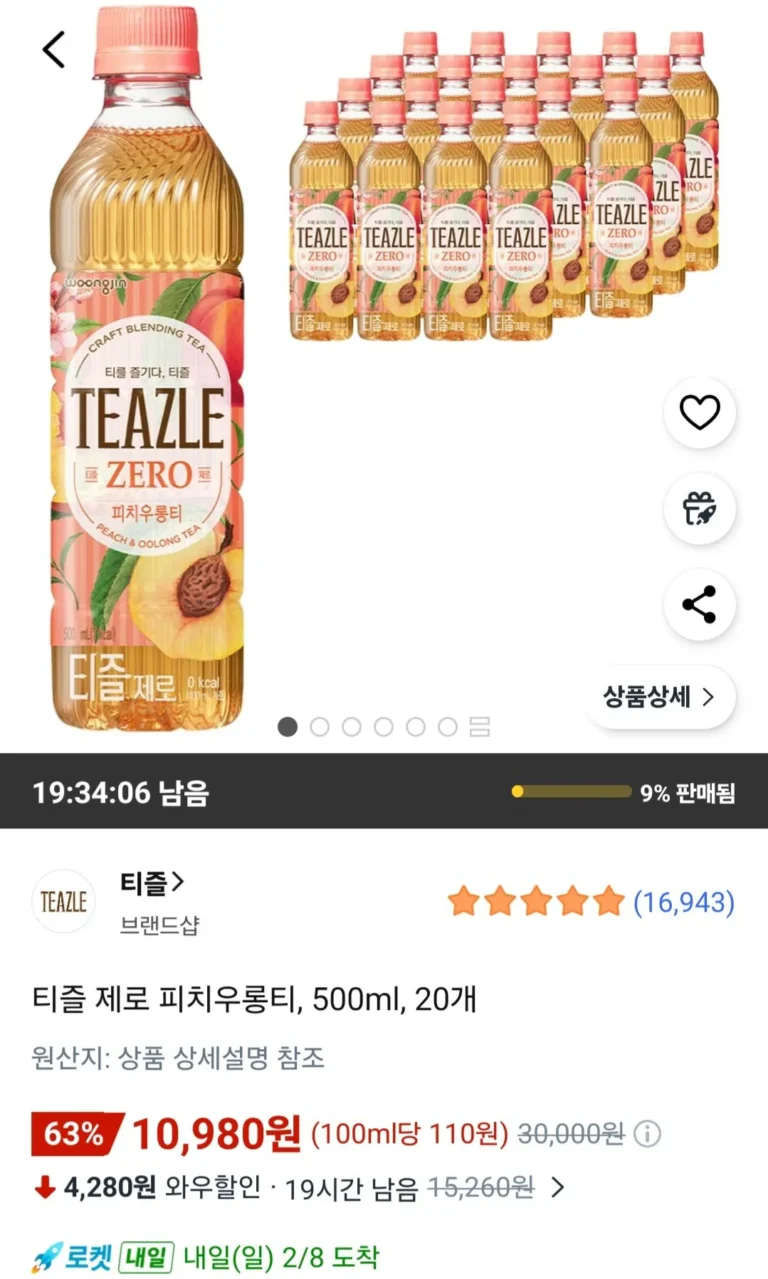Viewport: 768px width, 1279px height.
Task: Tap the 20-bottle pack product image
Action: pos(503,187)
